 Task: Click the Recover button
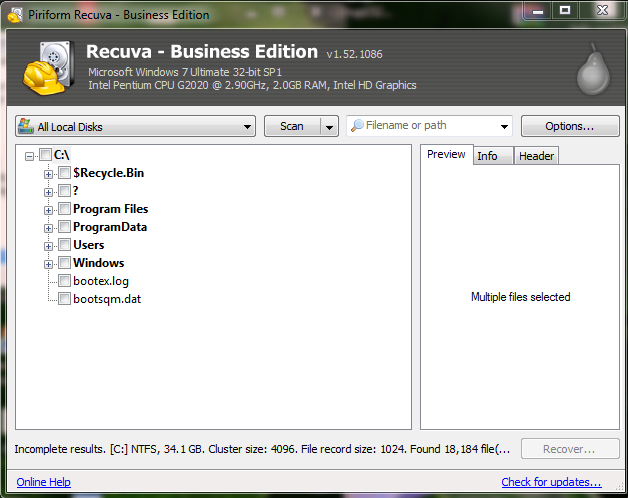(x=570, y=449)
